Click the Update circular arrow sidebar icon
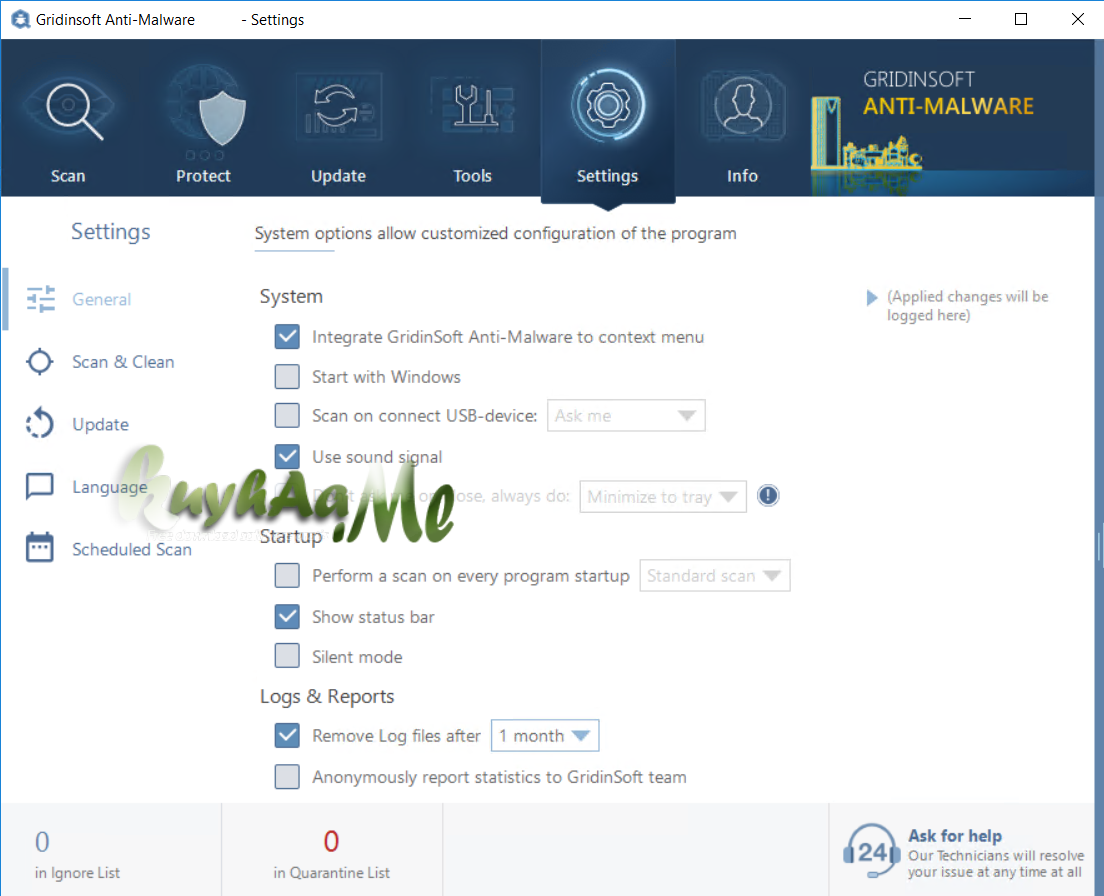This screenshot has height=896, width=1104. (39, 424)
